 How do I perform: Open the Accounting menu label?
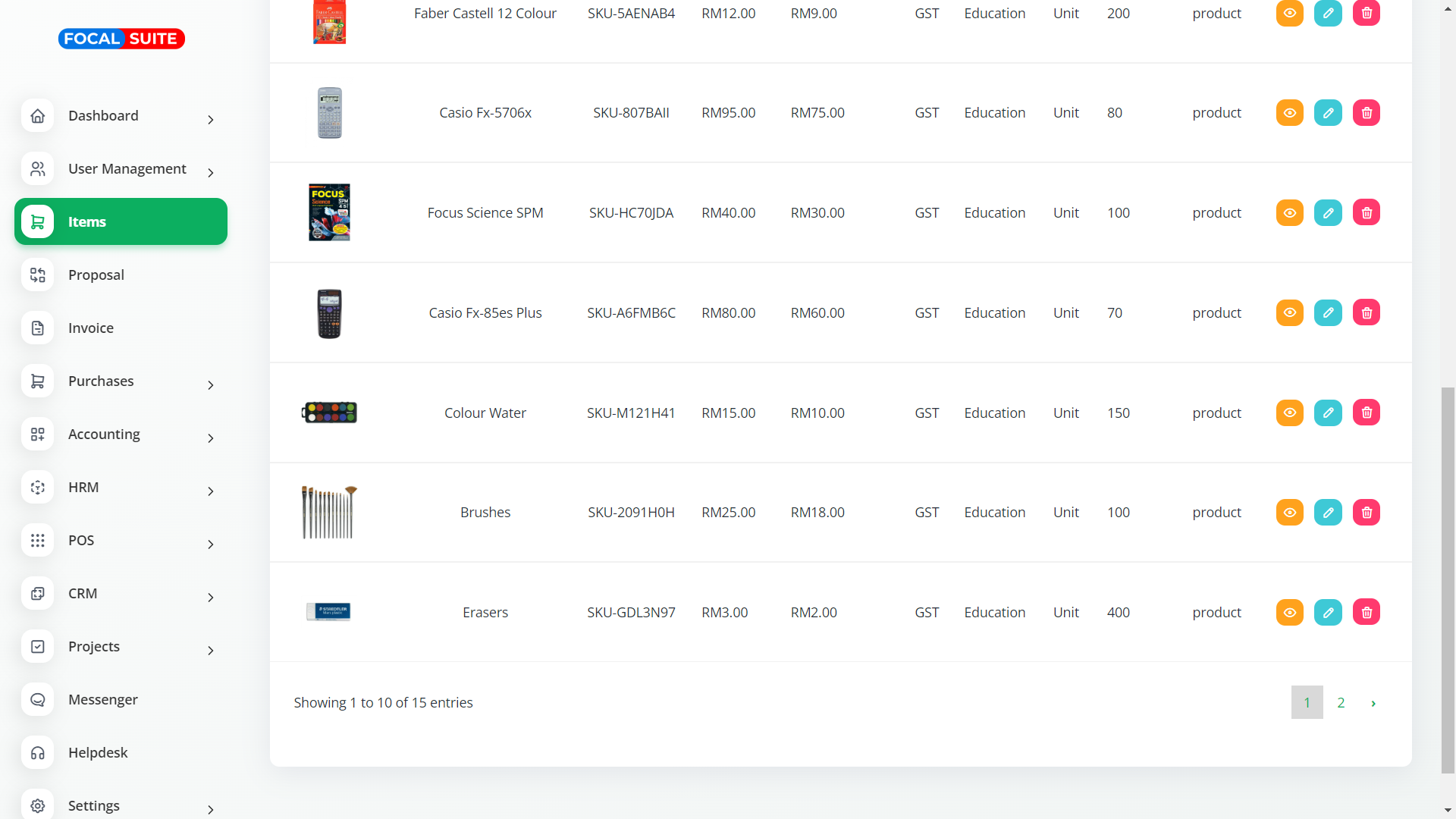pos(105,435)
